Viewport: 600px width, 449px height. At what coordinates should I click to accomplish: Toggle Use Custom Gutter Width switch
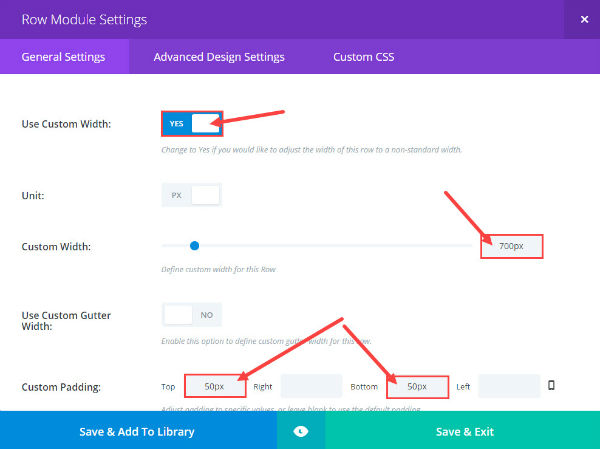[x=192, y=315]
